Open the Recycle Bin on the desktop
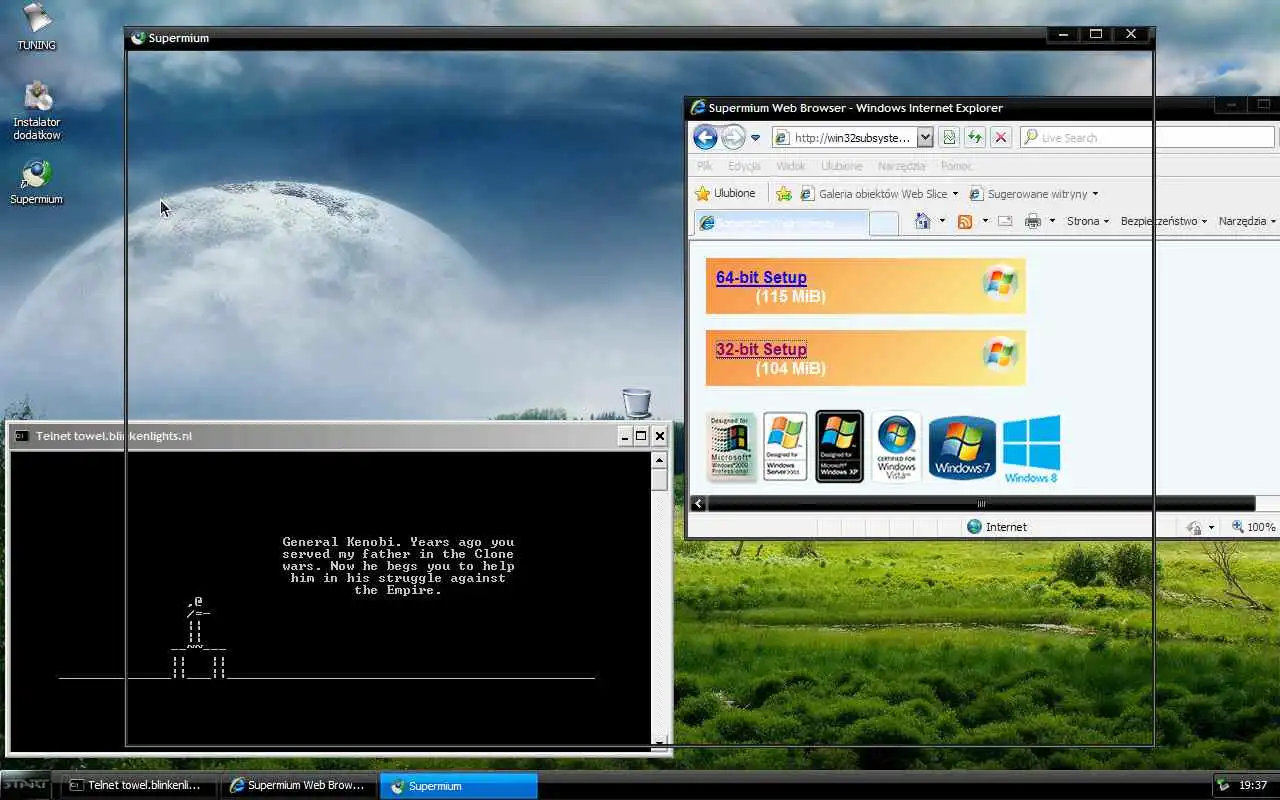1280x800 pixels. (x=636, y=402)
